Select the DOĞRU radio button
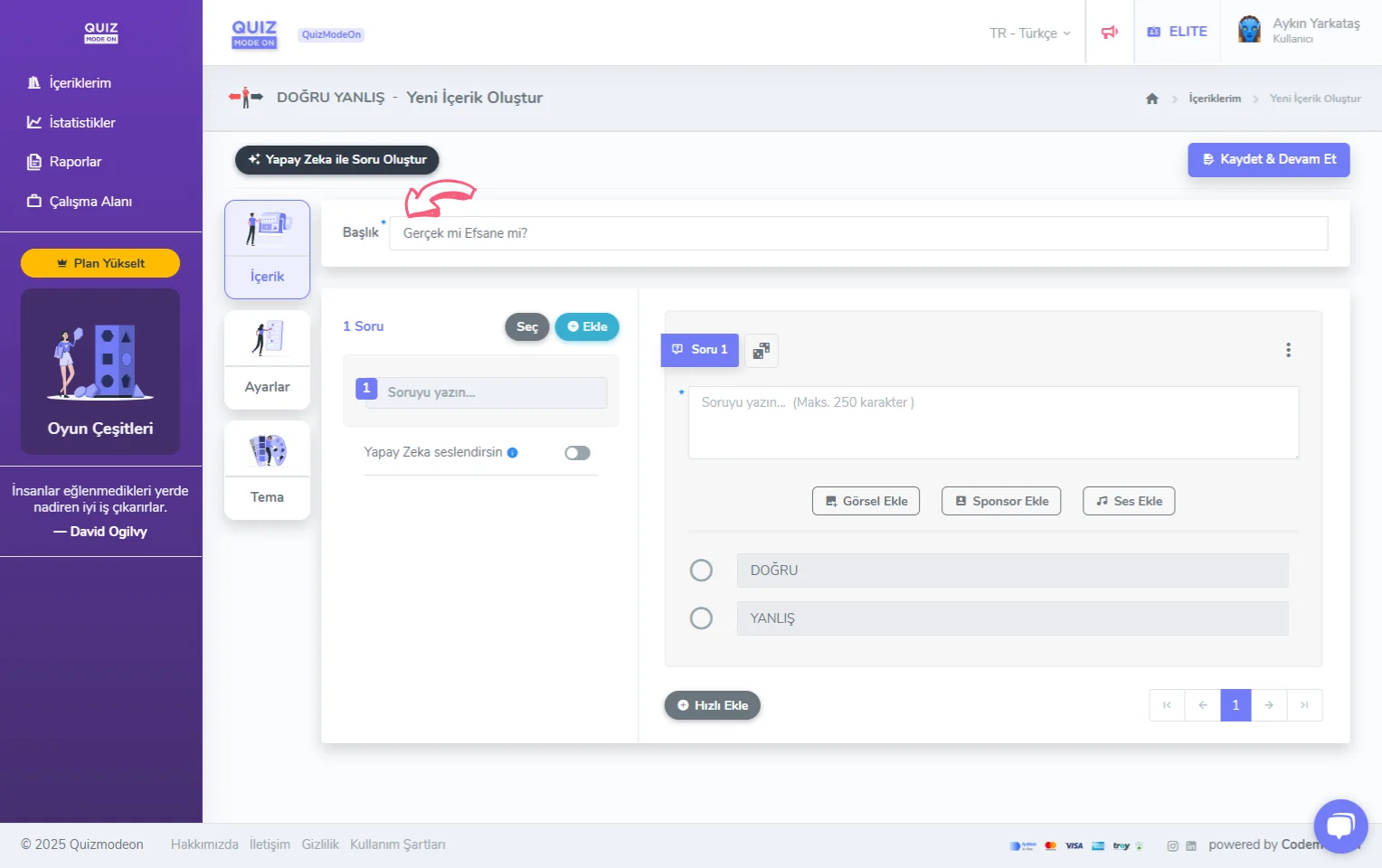 click(x=701, y=571)
